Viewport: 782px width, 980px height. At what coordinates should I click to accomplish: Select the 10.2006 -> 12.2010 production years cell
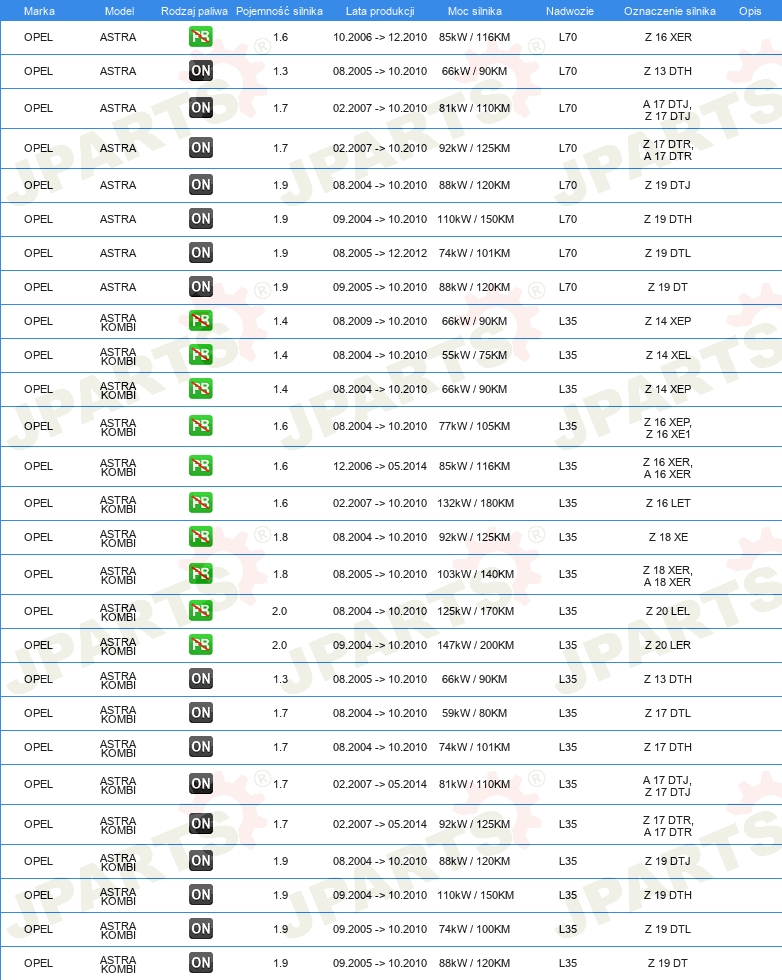pos(380,37)
